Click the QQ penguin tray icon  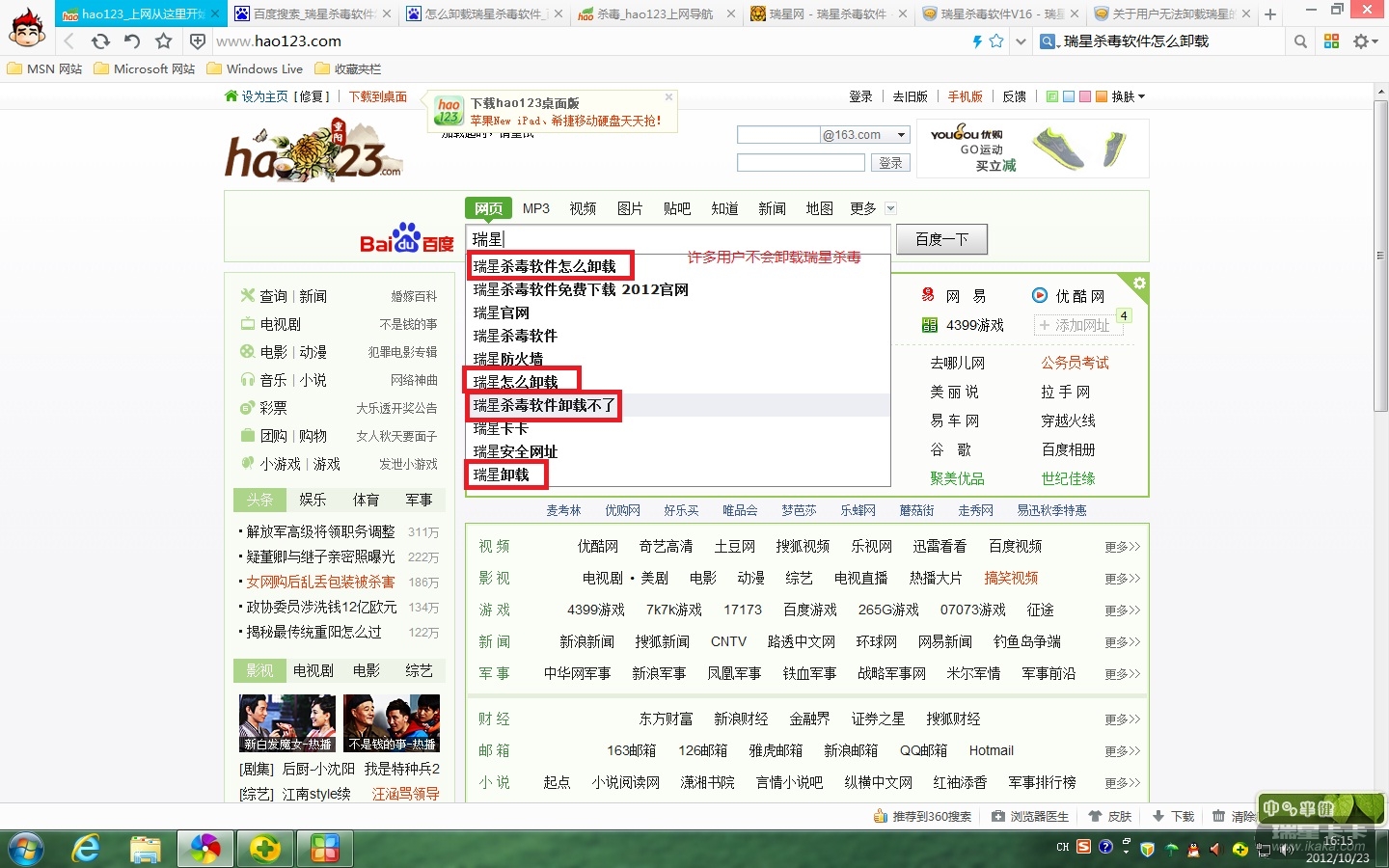[x=1194, y=850]
